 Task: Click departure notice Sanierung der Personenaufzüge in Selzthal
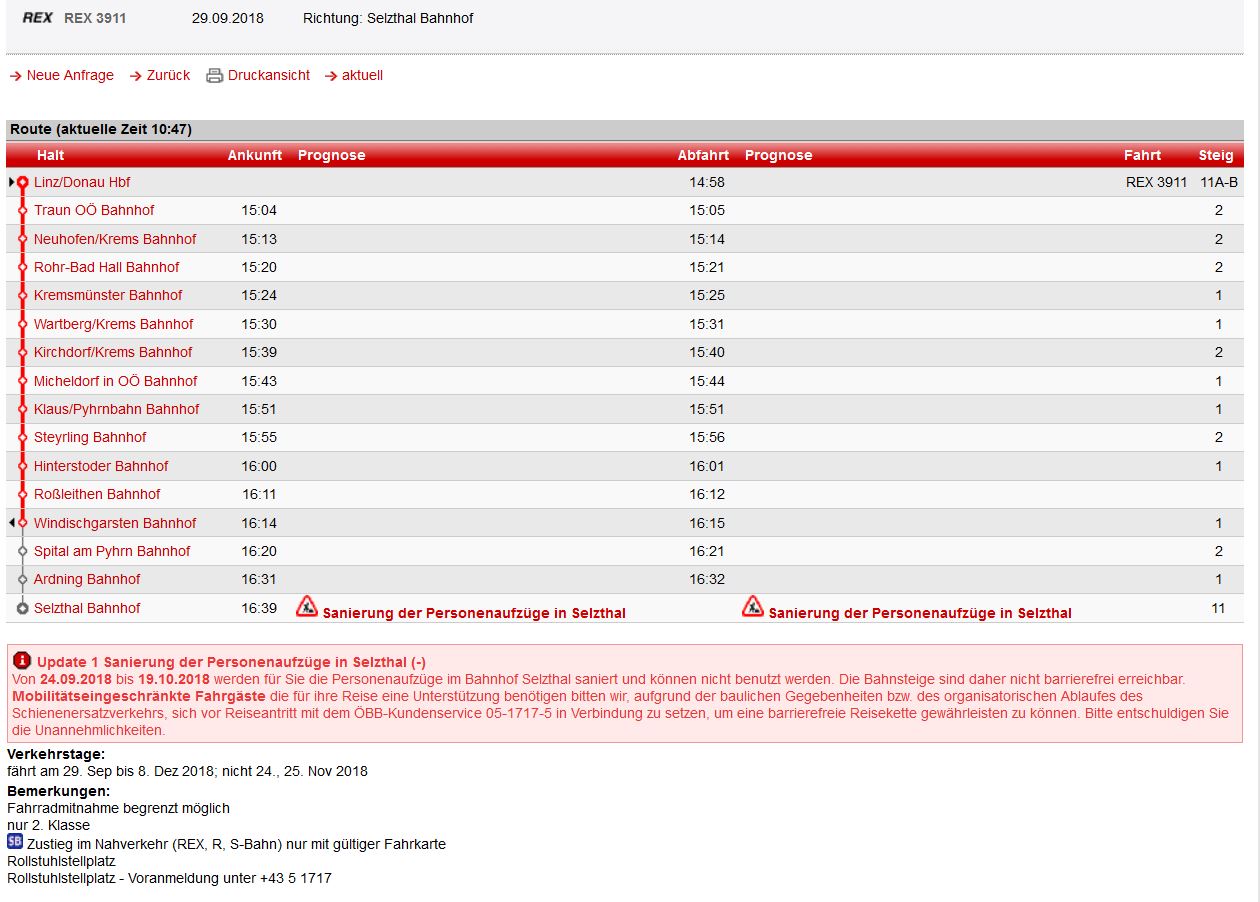point(920,613)
